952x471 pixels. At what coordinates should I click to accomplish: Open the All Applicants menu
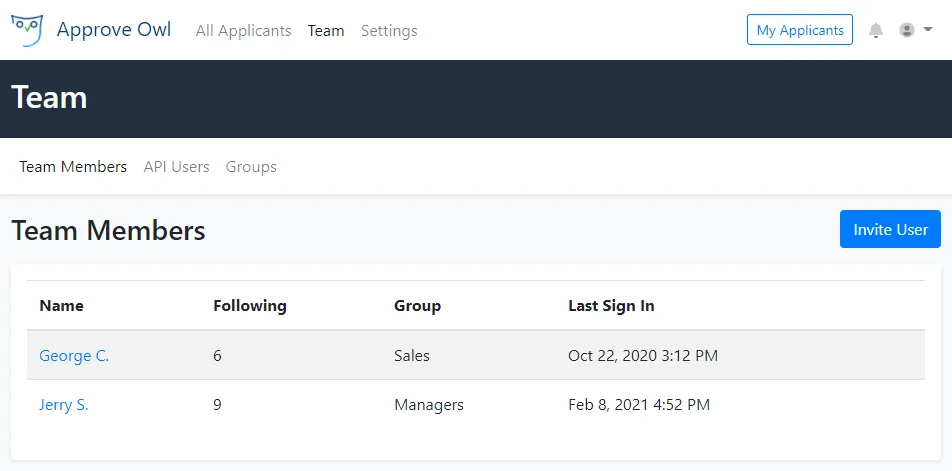click(x=243, y=31)
